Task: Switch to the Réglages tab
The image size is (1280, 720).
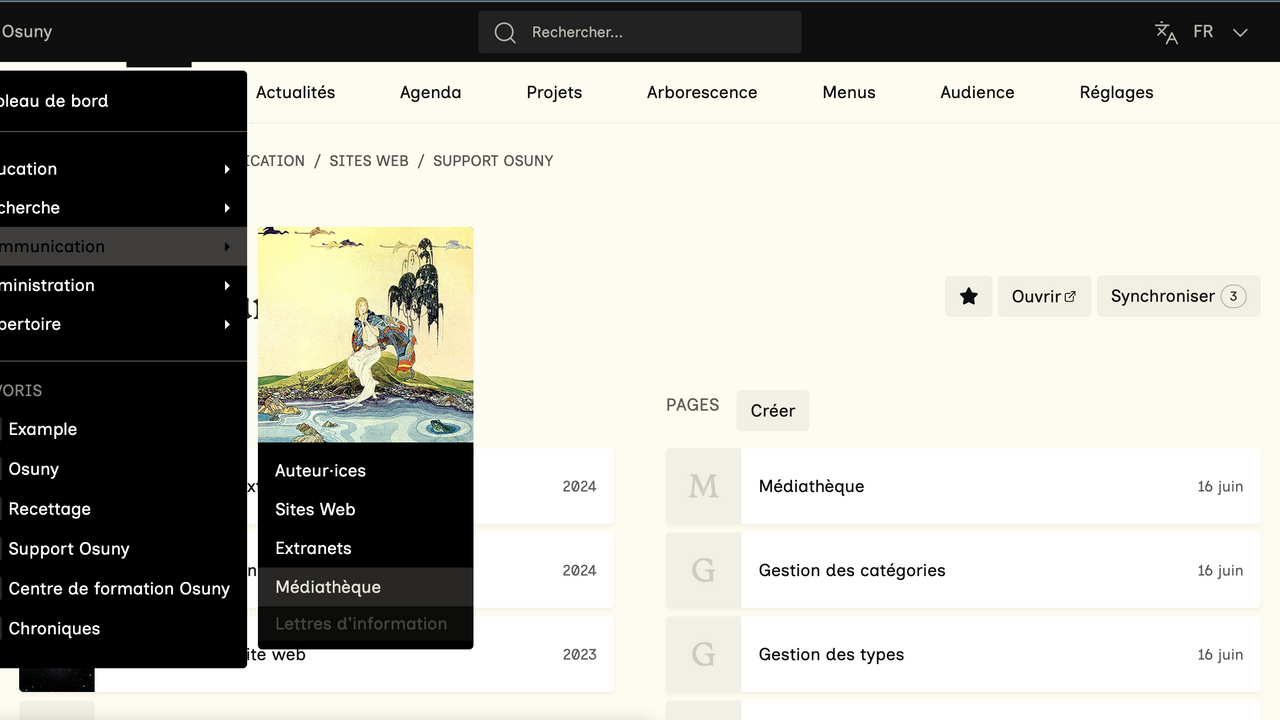Action: [x=1116, y=92]
